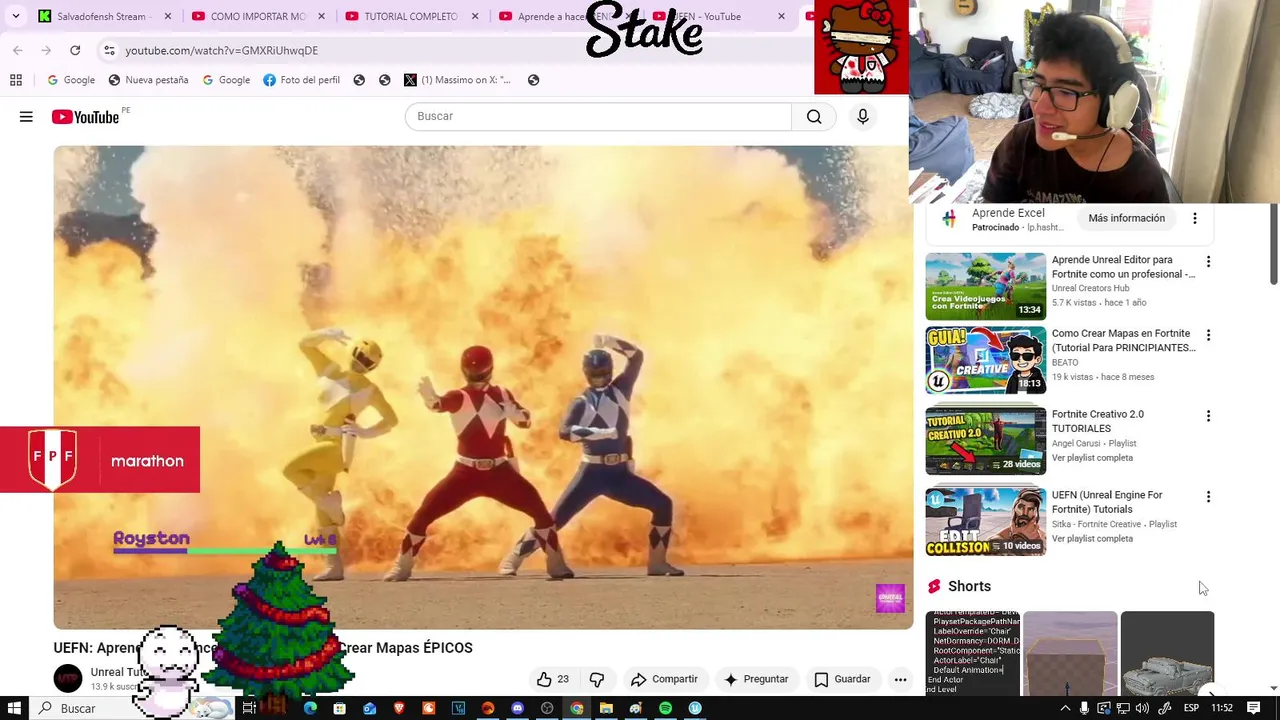Screen dimensions: 1280x720
Task: Like the video with thumbs up
Action: coord(552,679)
